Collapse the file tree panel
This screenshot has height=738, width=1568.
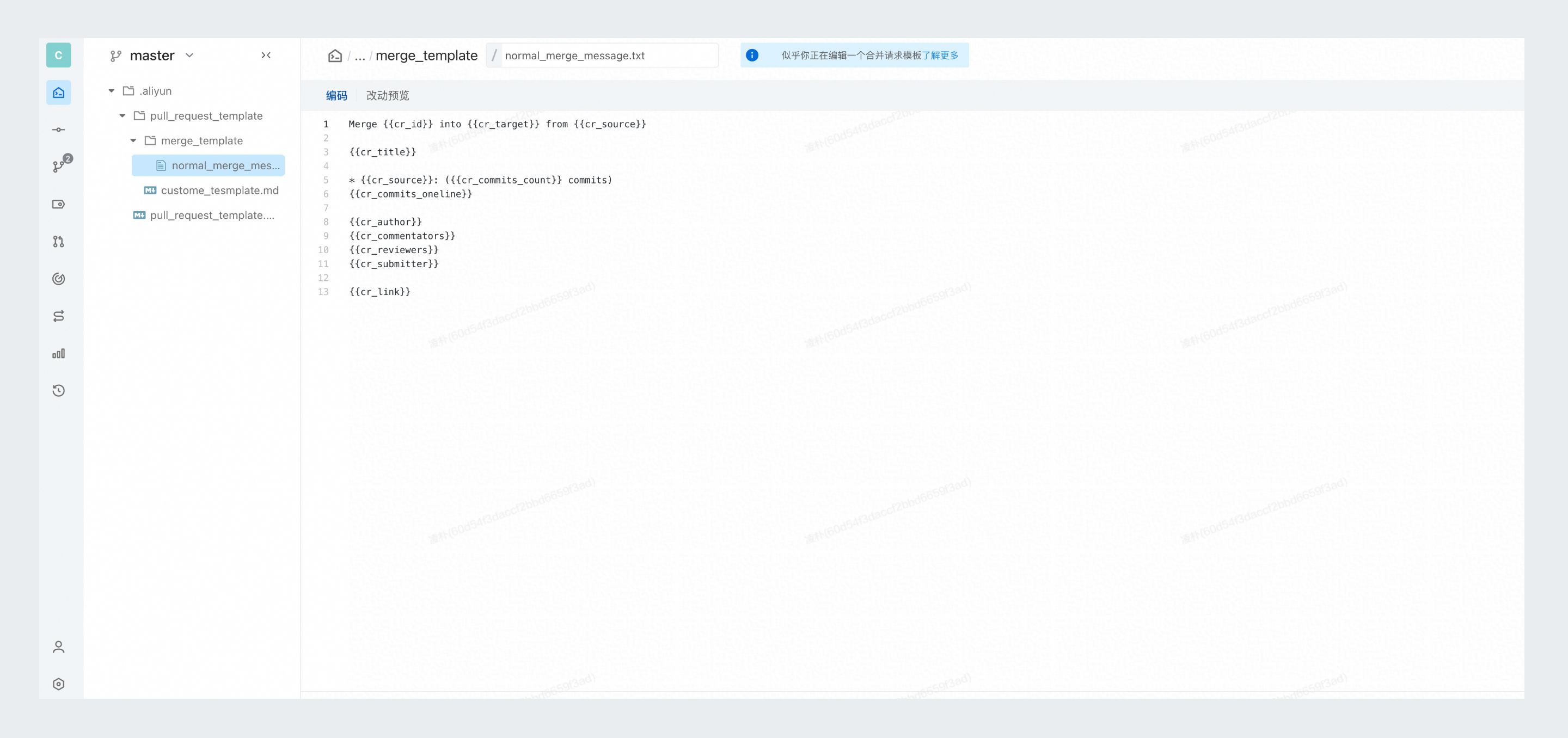266,56
